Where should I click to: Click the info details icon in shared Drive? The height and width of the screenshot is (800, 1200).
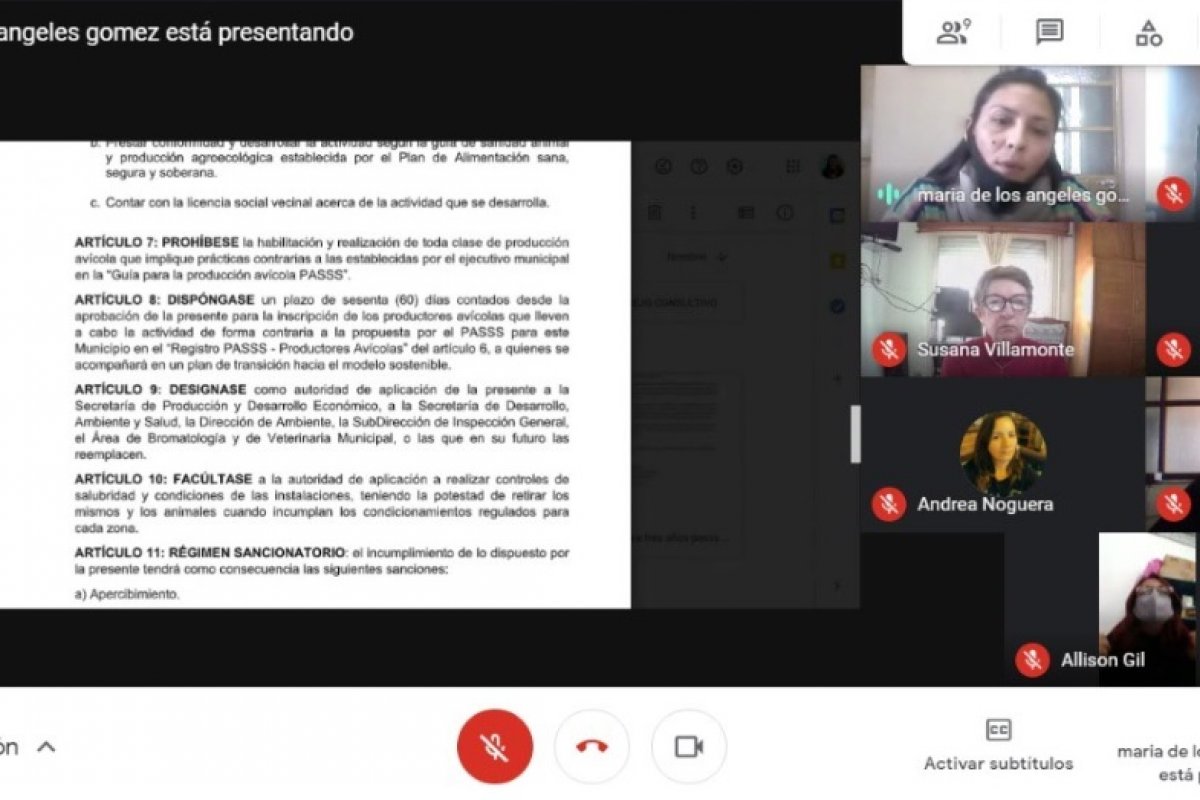(x=786, y=212)
